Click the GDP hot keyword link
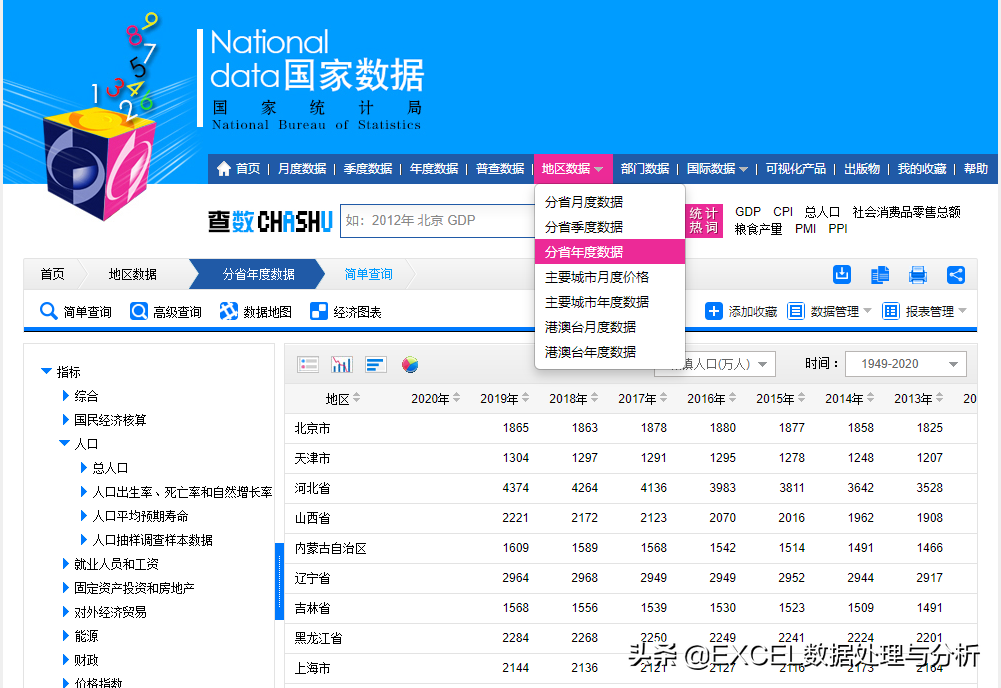The height and width of the screenshot is (688, 1001). [748, 211]
